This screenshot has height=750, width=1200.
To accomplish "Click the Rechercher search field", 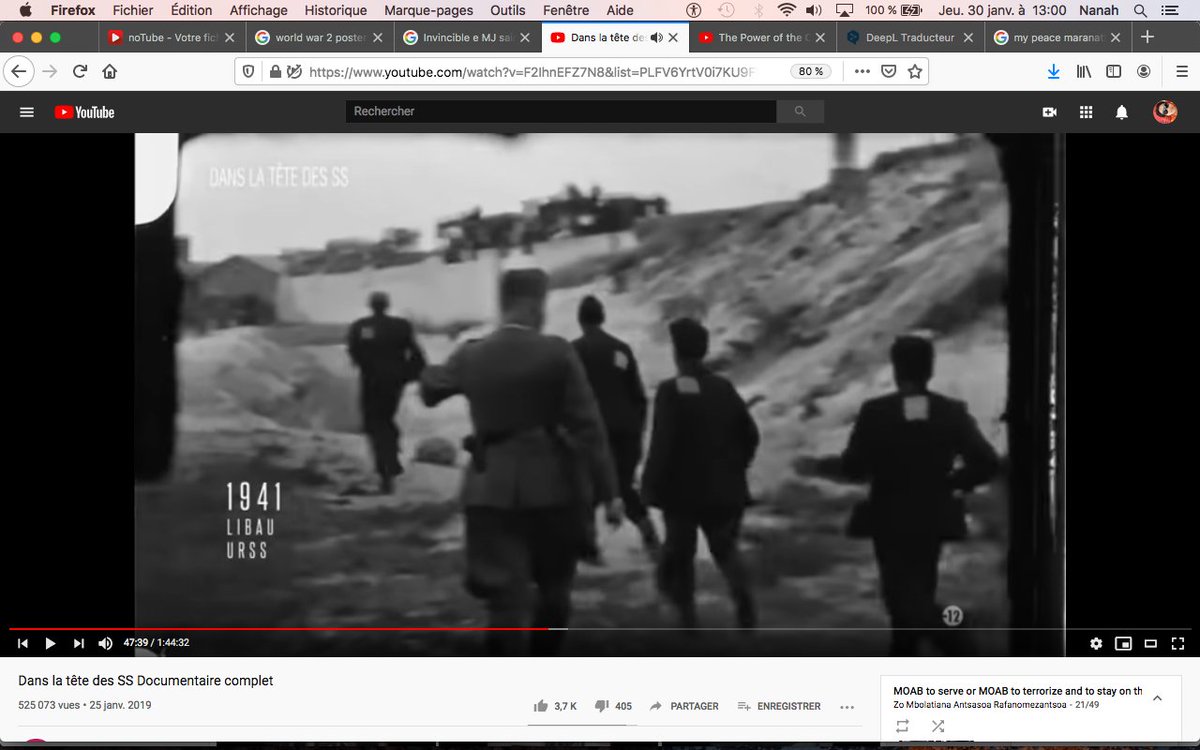I will click(x=561, y=112).
